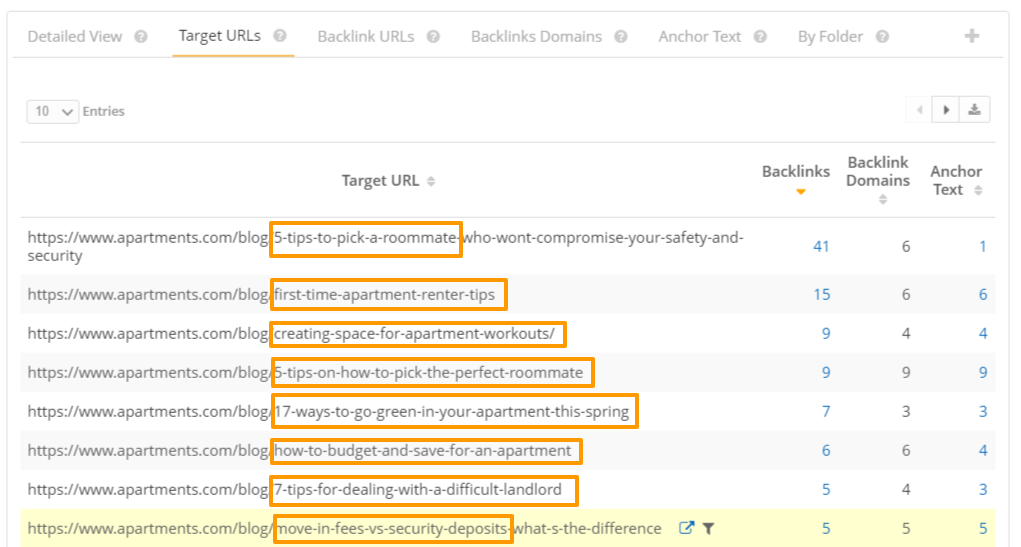Select the 5-tips-on-how-to-pick-the-perfect-roommate URL
This screenshot has height=547, width=1021.
tap(305, 372)
